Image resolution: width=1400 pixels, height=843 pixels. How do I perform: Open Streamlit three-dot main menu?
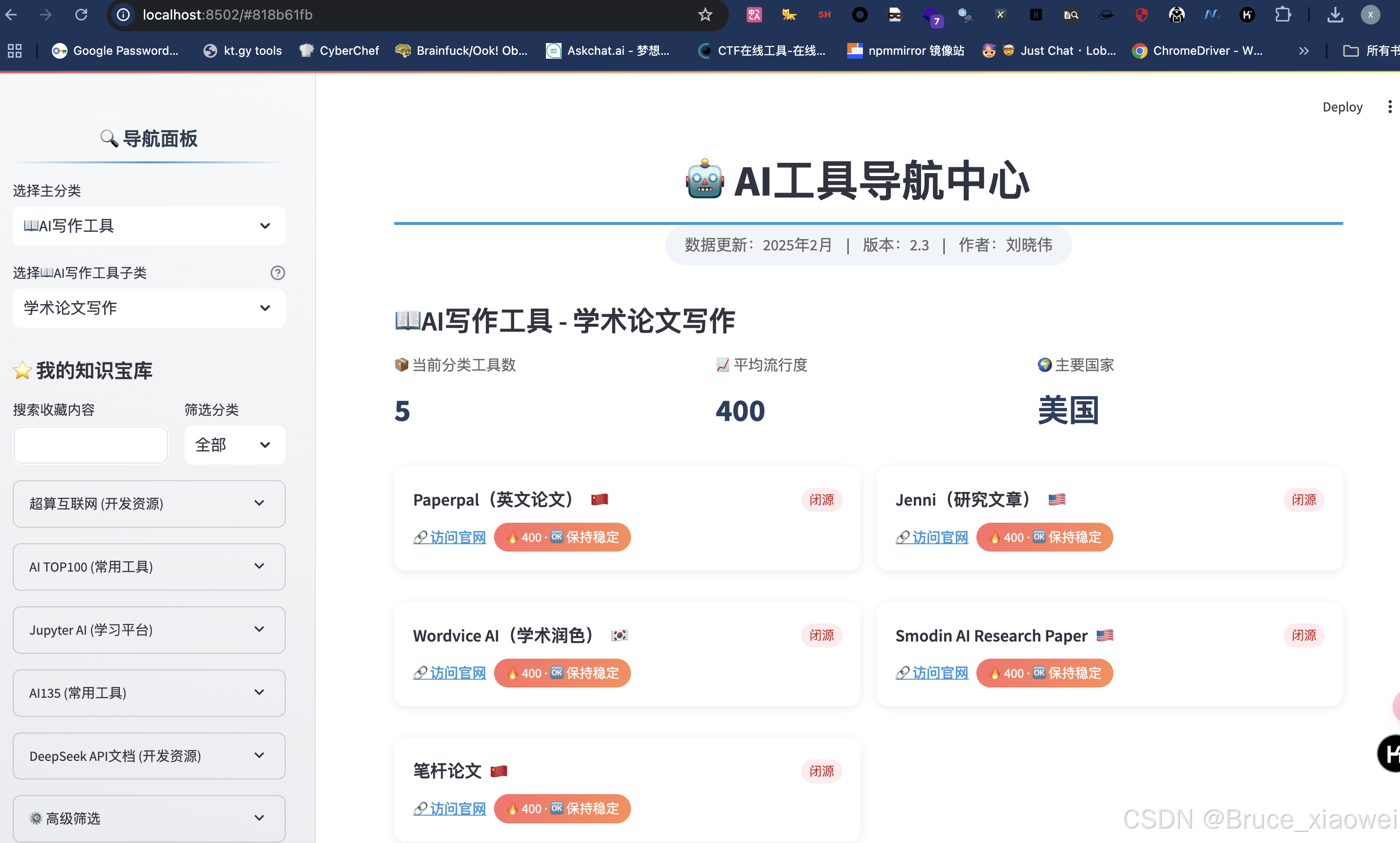pos(1389,107)
